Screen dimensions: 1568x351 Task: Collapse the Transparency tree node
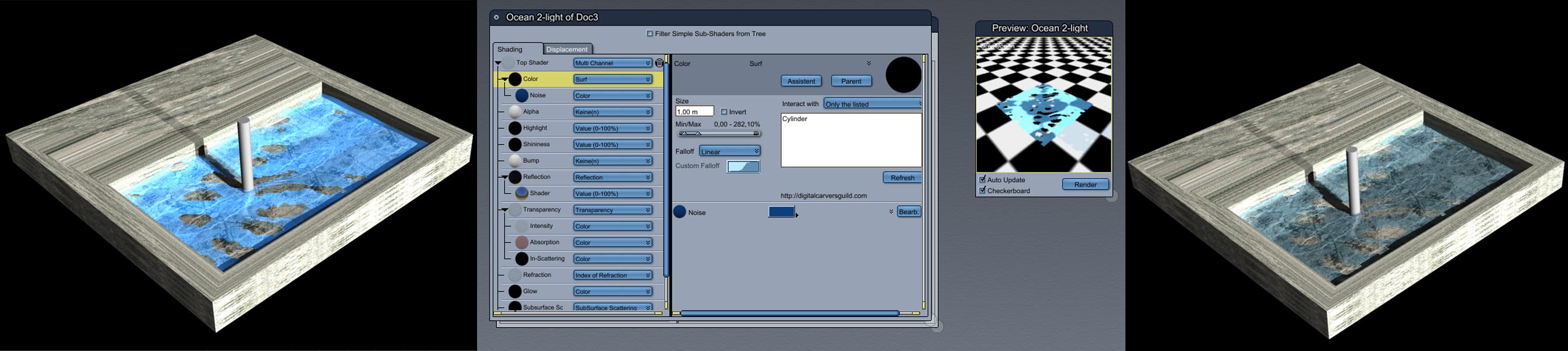pos(505,210)
